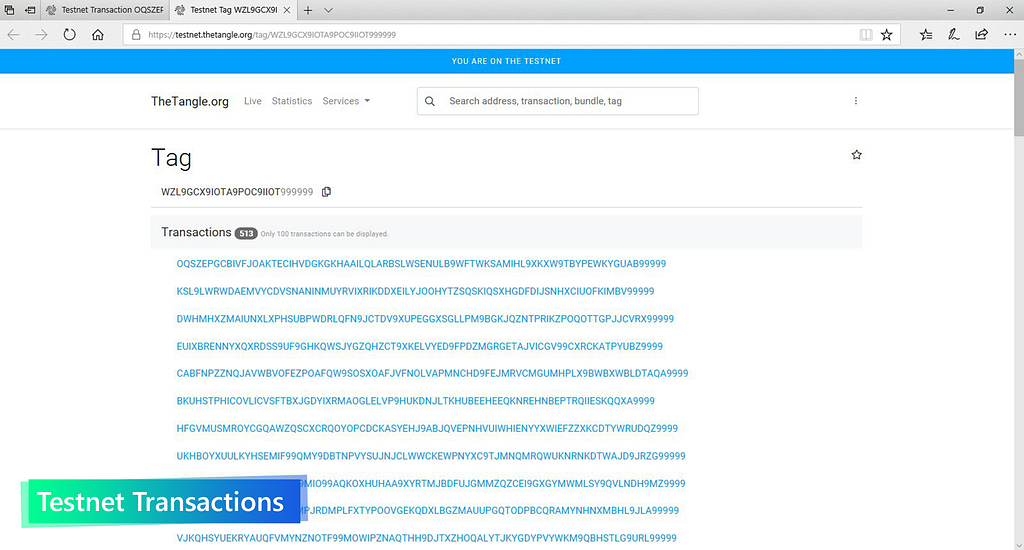Open transaction starting with EUIXBRENNYXQXRDSS

419,346
